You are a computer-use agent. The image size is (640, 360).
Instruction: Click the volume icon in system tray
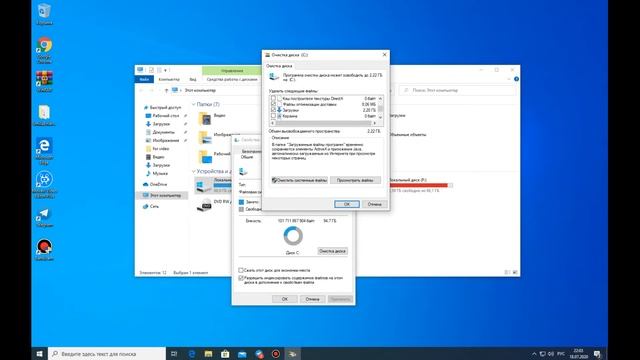point(551,354)
